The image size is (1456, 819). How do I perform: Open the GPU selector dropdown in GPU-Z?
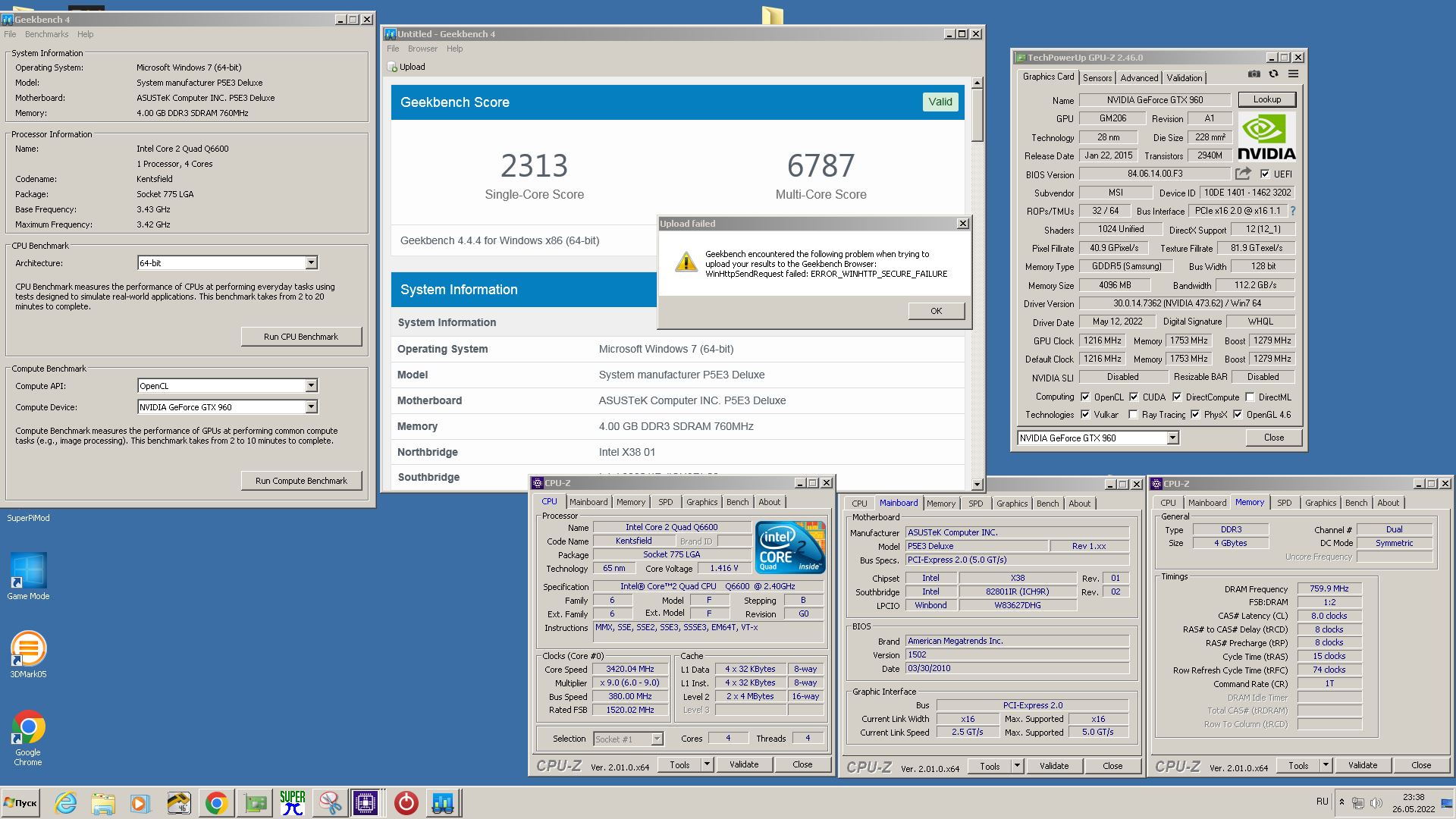tap(1172, 438)
